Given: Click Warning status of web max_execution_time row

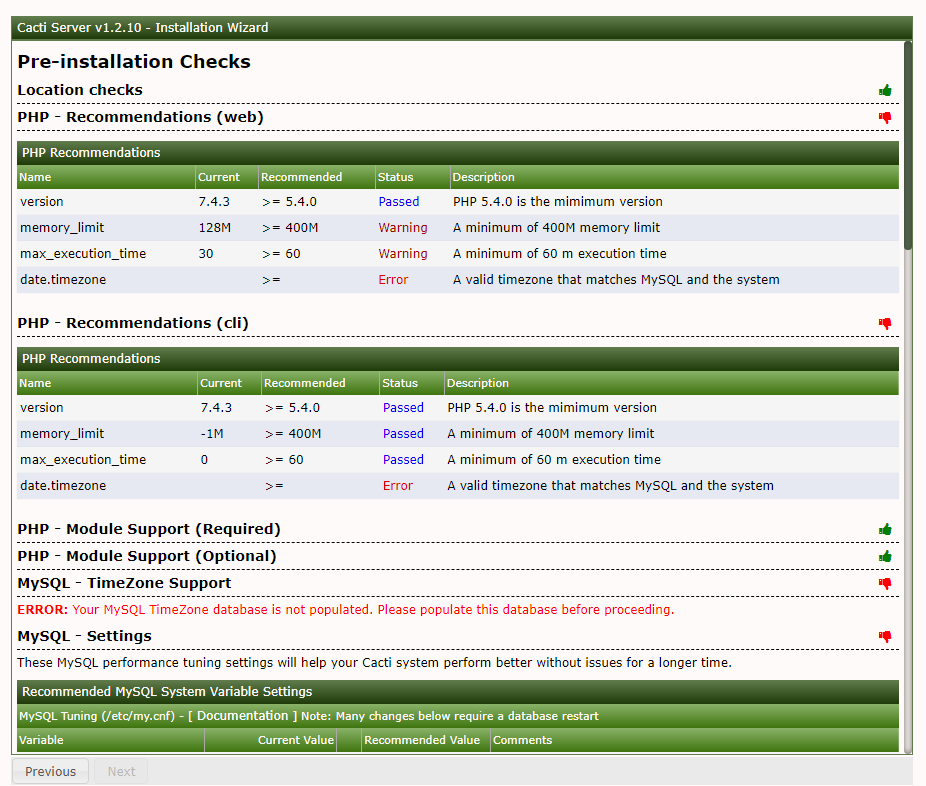Looking at the screenshot, I should click(x=403, y=254).
